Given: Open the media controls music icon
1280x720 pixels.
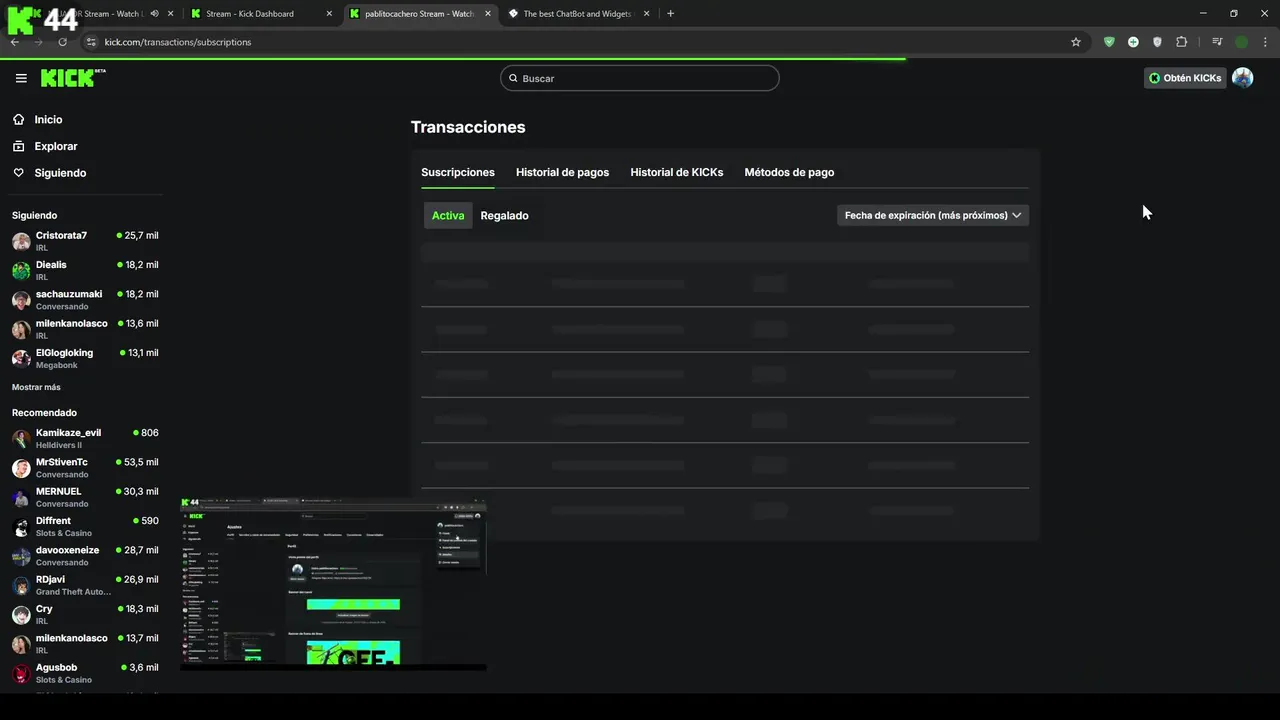Looking at the screenshot, I should click(x=1217, y=42).
